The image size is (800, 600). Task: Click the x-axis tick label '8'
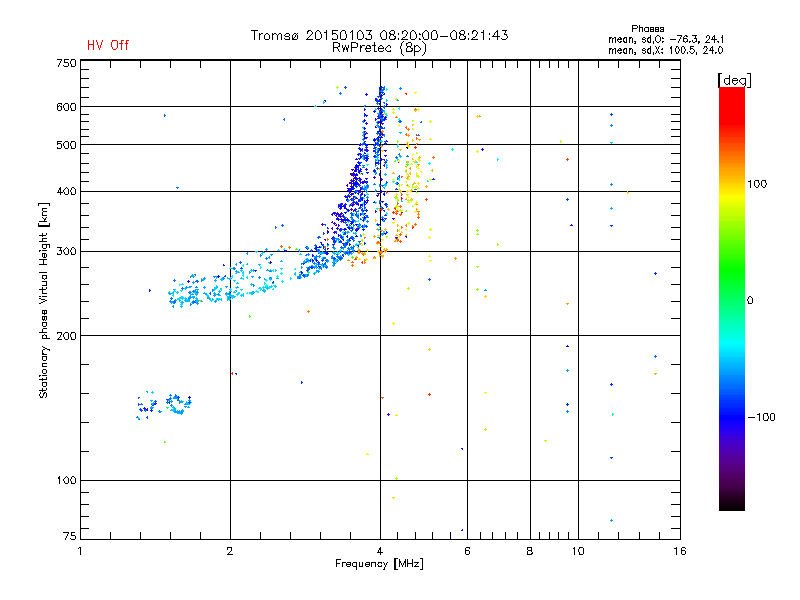click(x=530, y=552)
